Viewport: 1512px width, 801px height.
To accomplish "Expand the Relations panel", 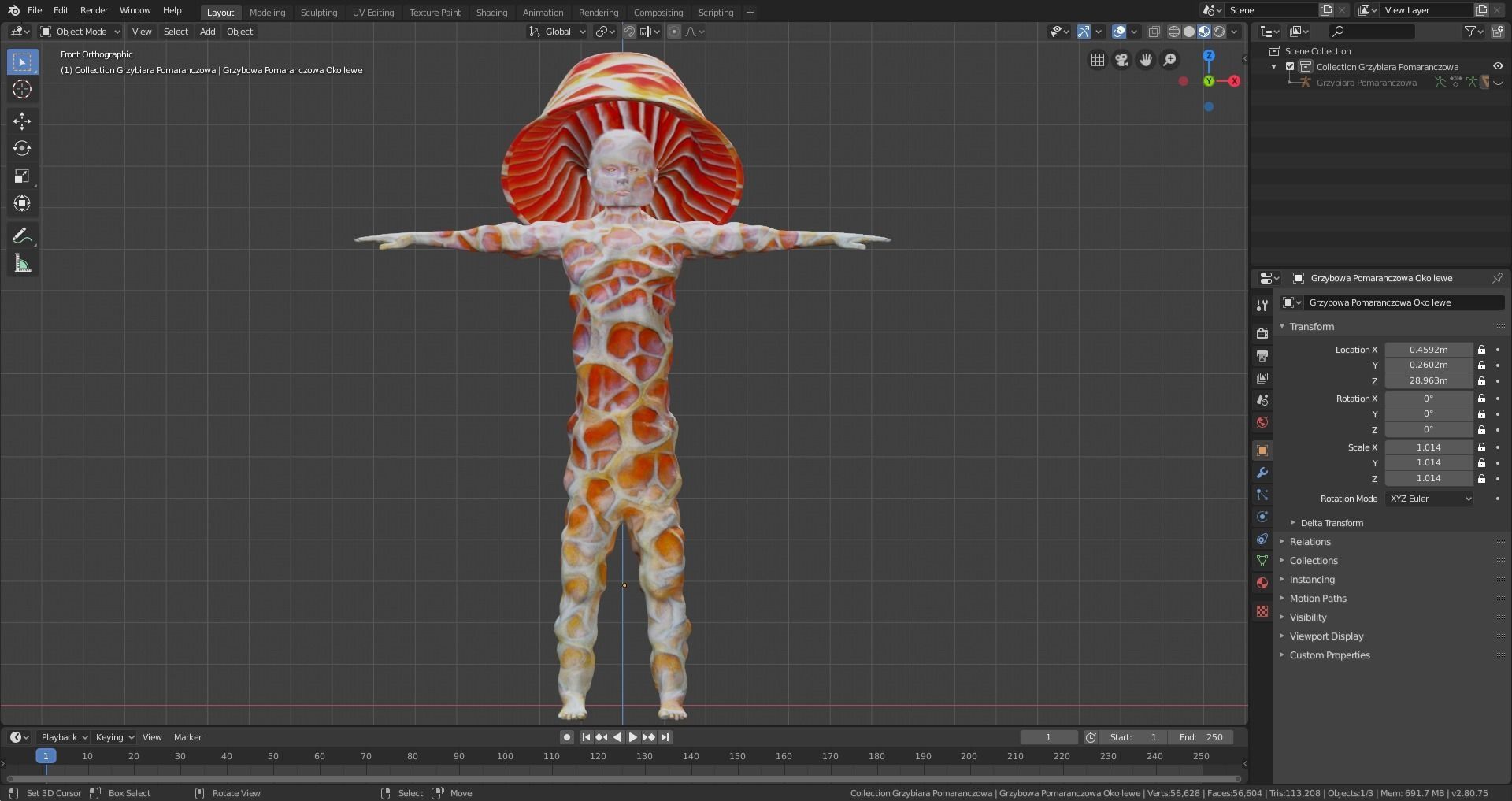I will pos(1310,542).
